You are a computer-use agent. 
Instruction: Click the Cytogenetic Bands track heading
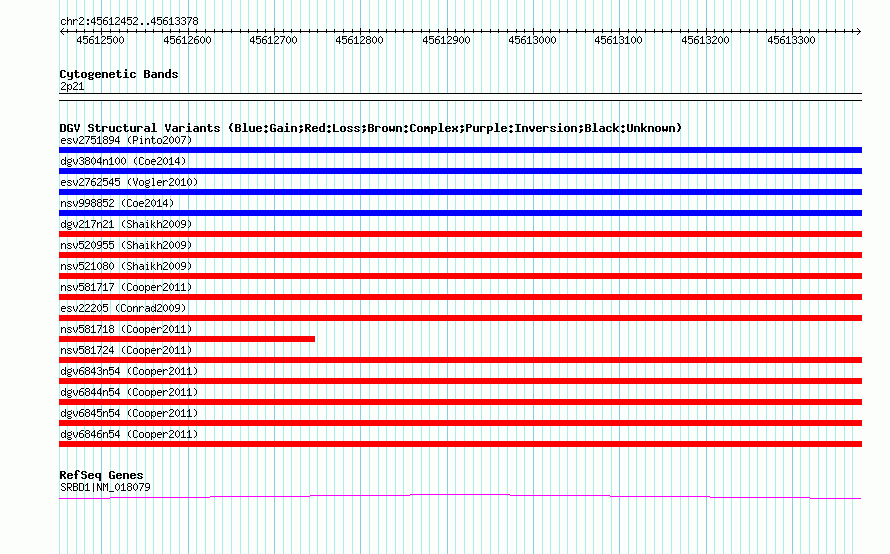119,74
